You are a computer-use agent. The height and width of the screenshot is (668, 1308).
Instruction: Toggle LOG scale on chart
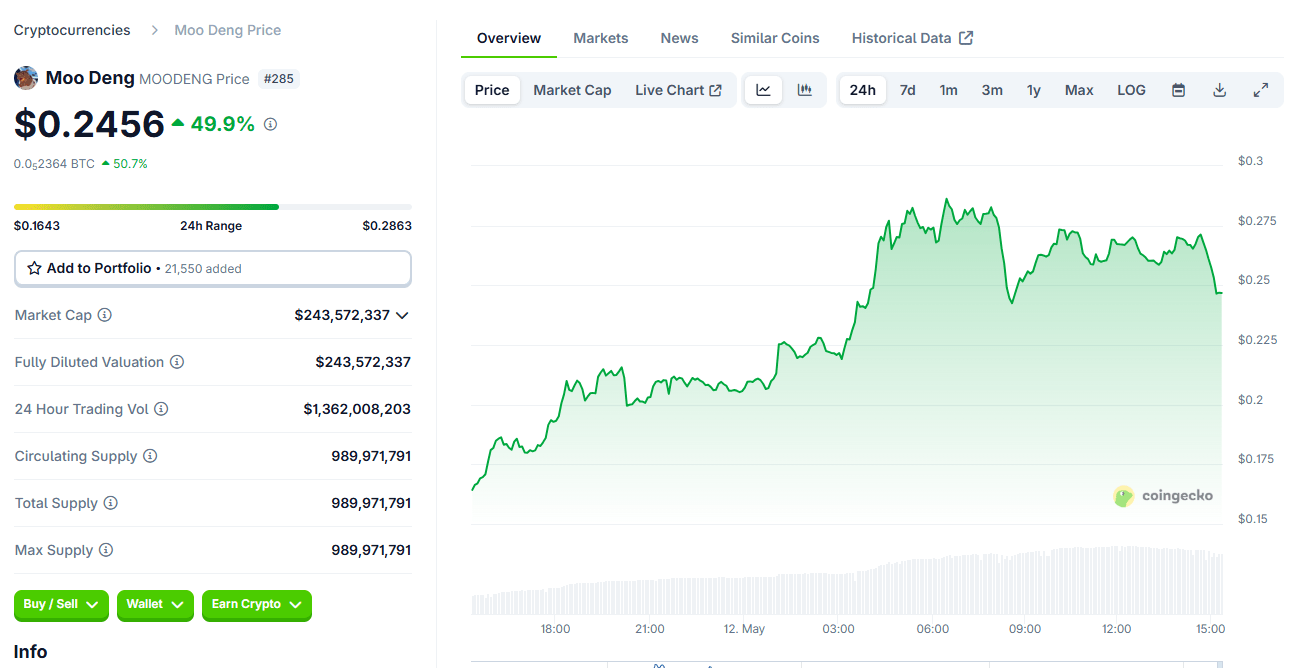pyautogui.click(x=1131, y=90)
